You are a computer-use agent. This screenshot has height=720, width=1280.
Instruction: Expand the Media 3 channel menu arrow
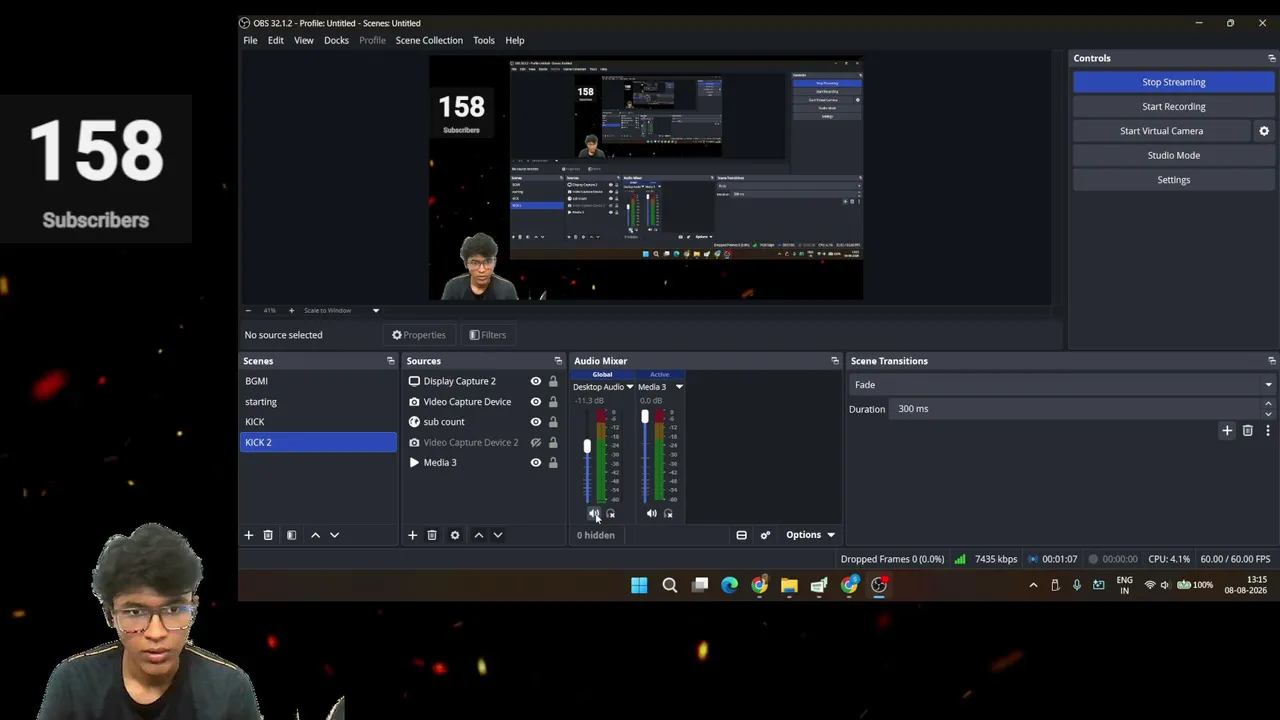679,387
